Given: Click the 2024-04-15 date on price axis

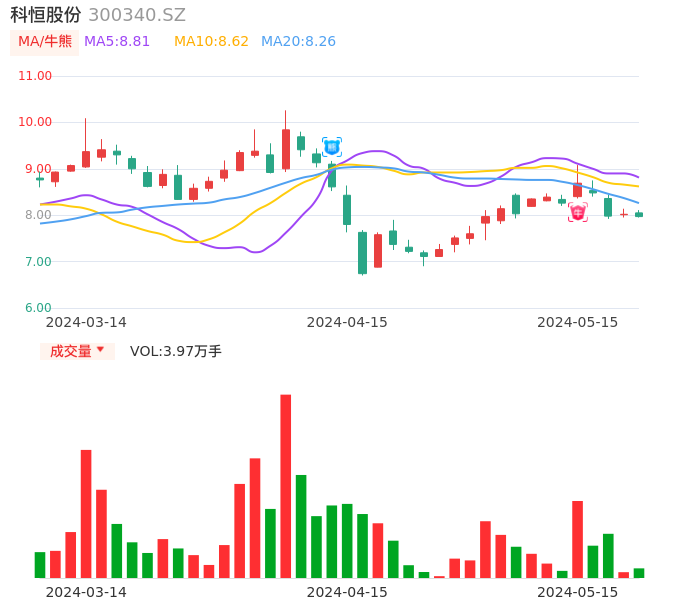Looking at the screenshot, I should pos(347,322).
